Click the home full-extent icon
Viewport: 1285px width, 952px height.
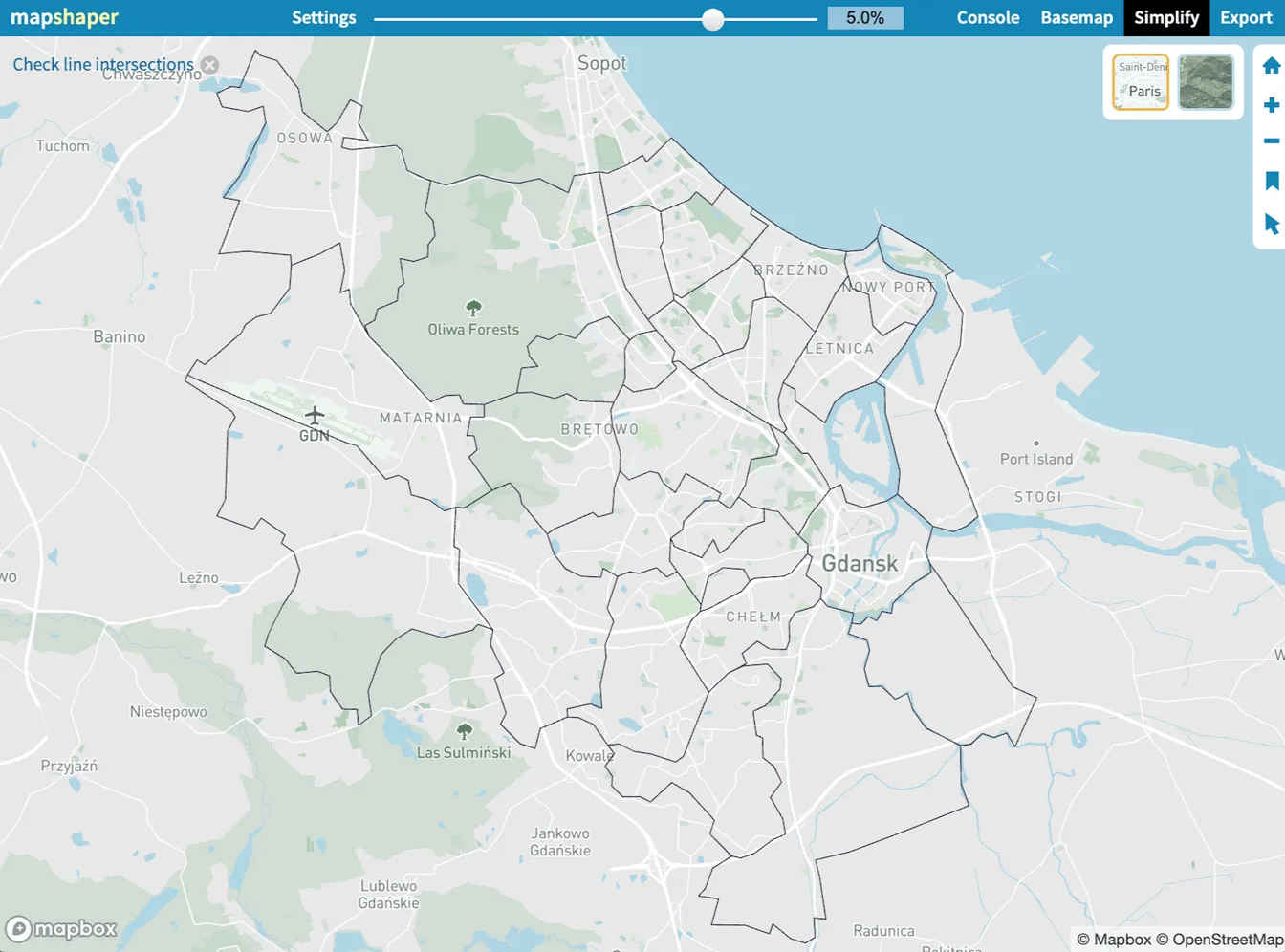pyautogui.click(x=1271, y=66)
